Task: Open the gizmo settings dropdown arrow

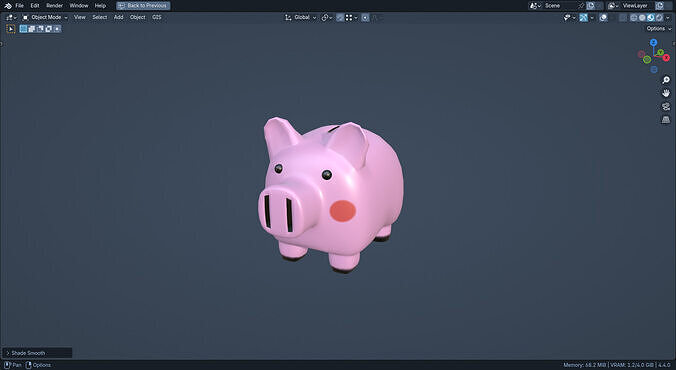Action: 592,18
